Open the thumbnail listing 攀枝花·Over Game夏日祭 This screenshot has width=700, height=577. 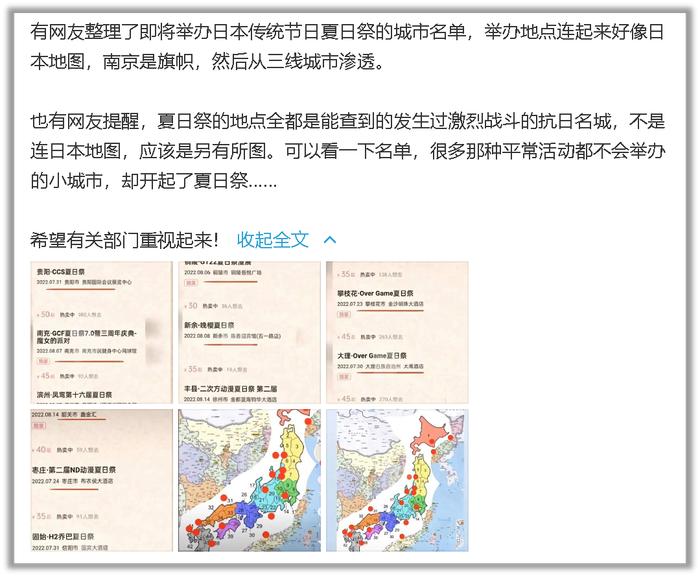[x=397, y=332]
